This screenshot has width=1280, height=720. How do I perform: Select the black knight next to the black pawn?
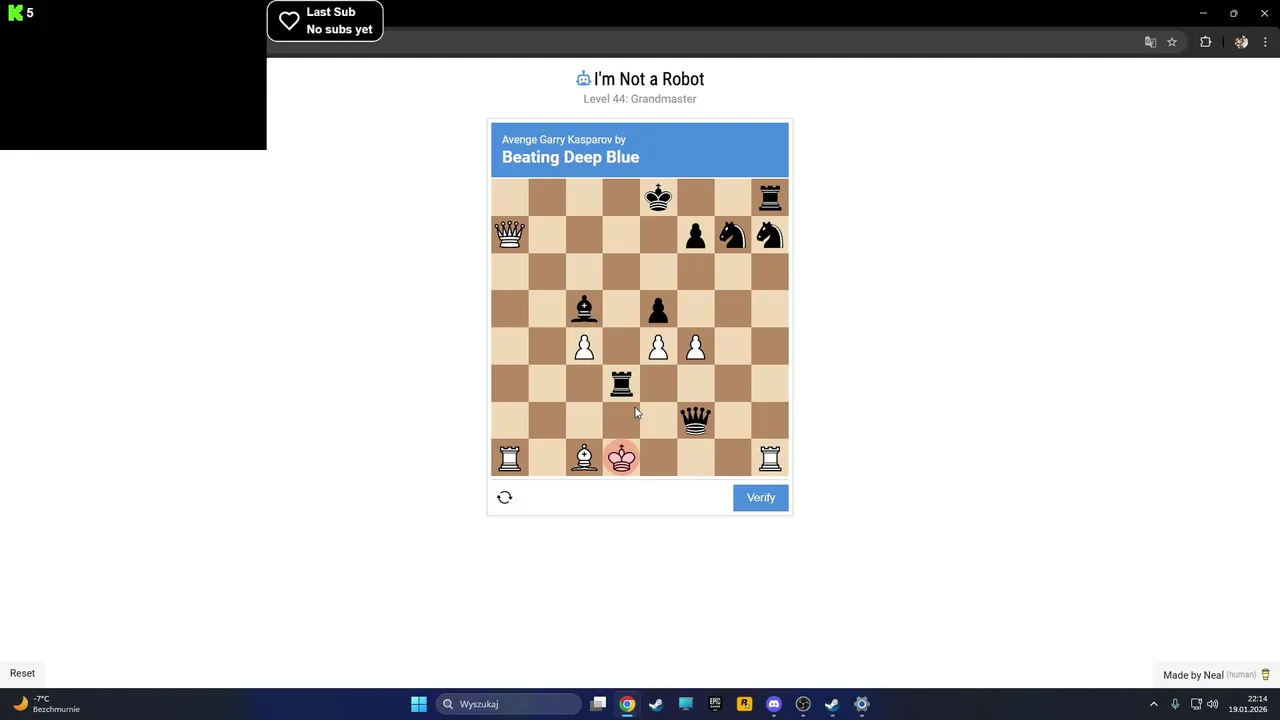(732, 235)
